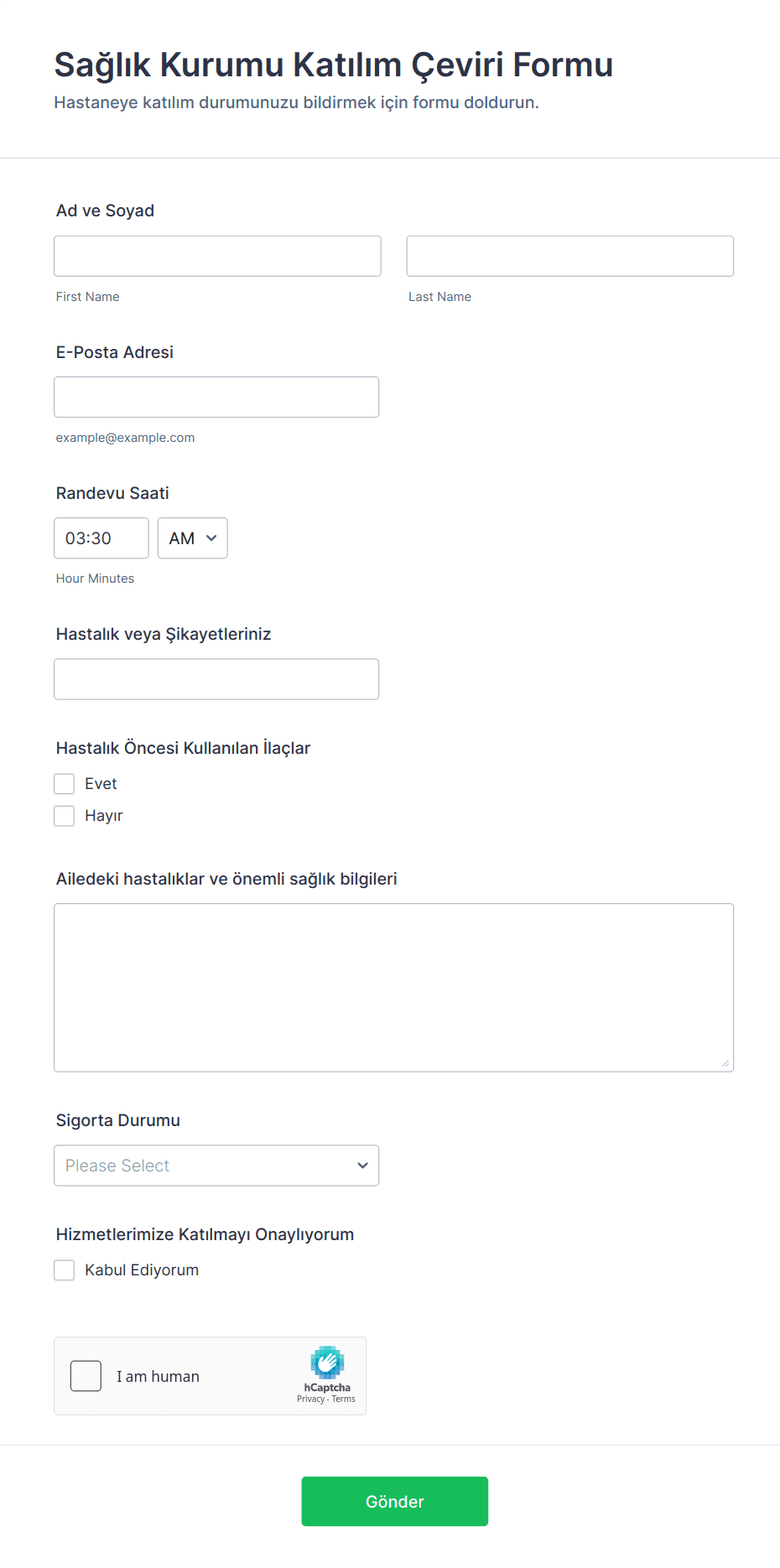Check the I am human captcha box
Screen dimensions: 780x1568
coord(86,1376)
